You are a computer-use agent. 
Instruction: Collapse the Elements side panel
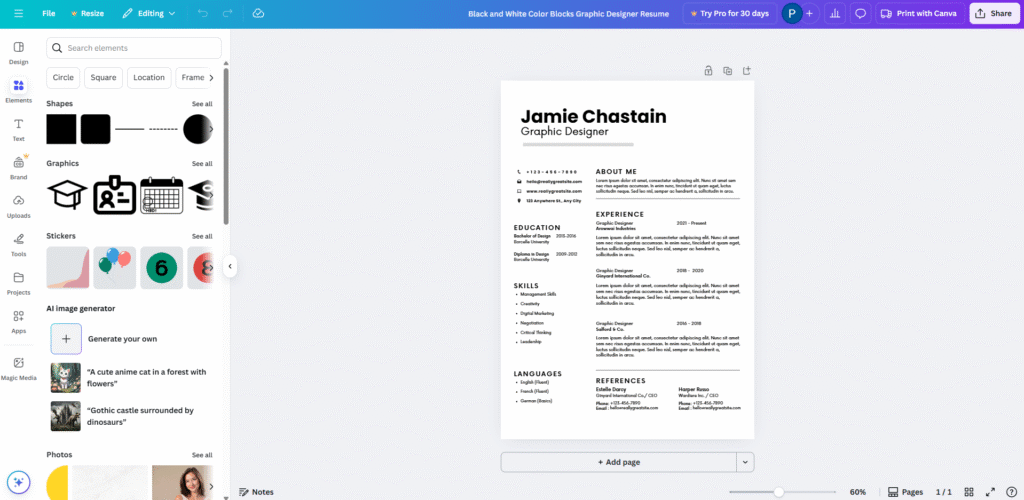pyautogui.click(x=230, y=266)
